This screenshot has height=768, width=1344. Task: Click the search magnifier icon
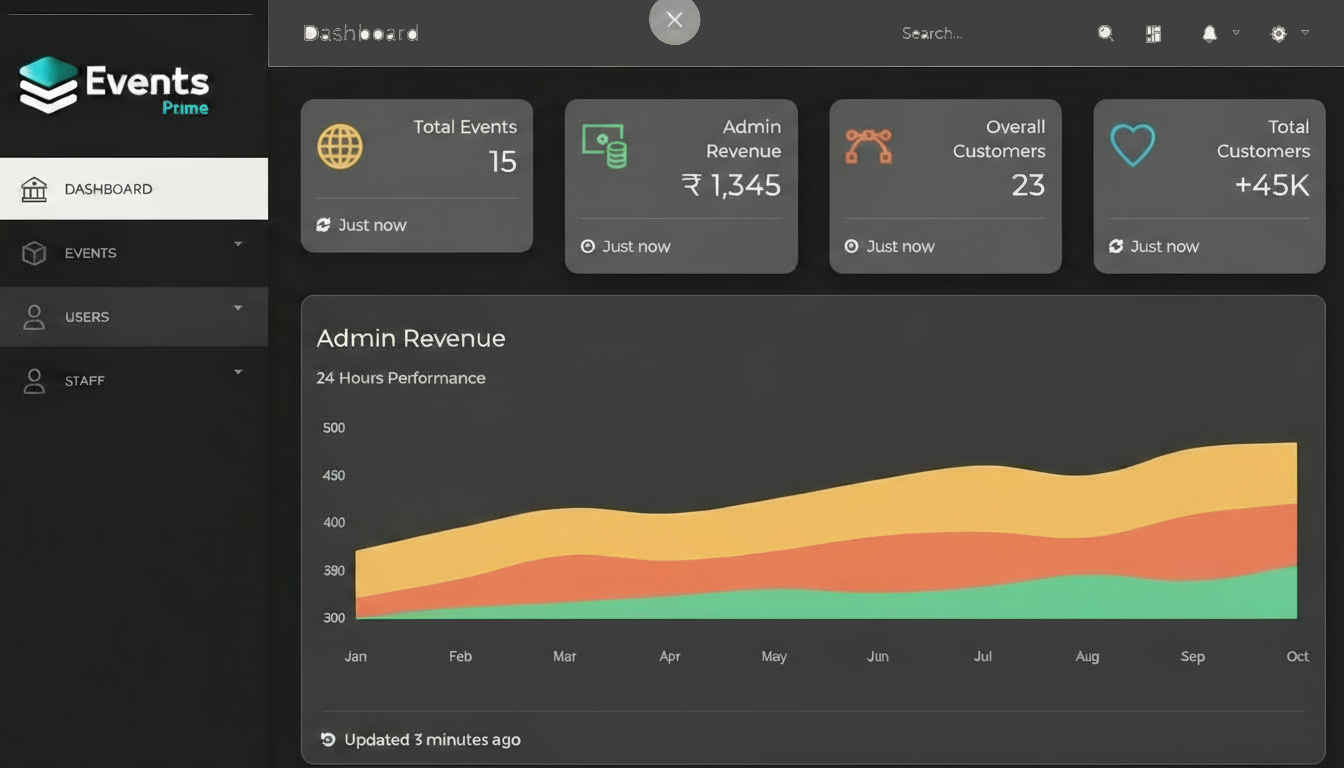click(x=1105, y=33)
